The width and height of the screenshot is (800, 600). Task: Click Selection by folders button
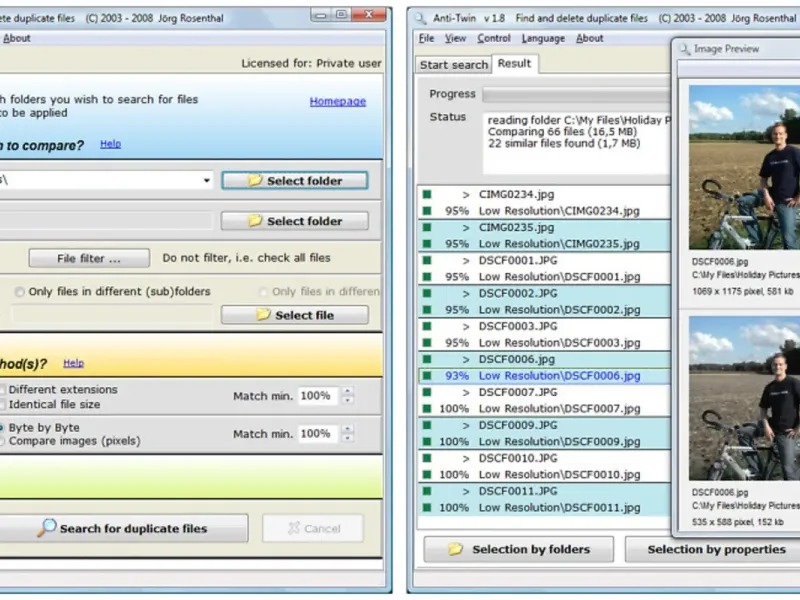pos(519,549)
